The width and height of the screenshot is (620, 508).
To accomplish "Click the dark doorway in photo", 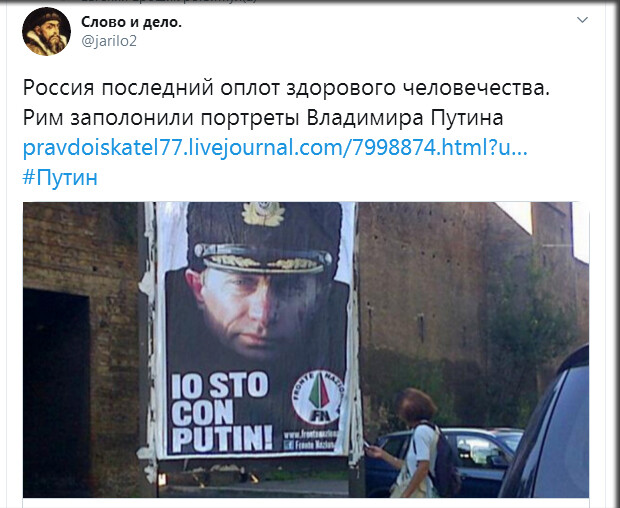I will 57,391.
